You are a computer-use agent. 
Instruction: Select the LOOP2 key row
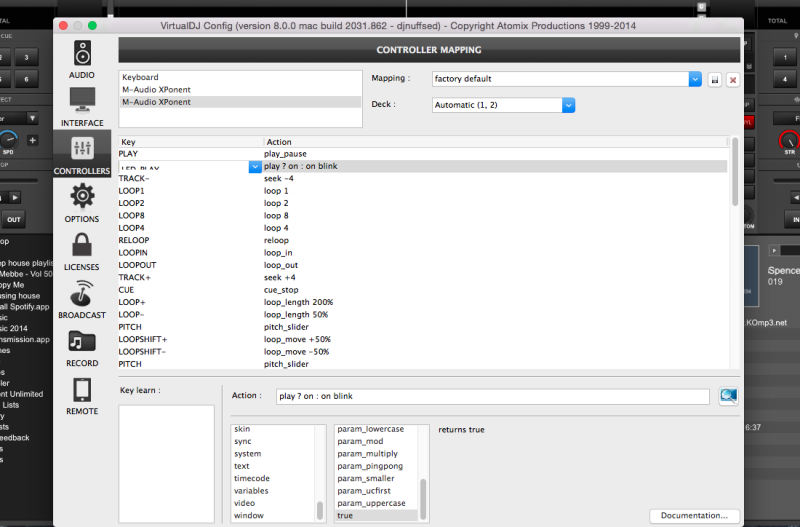click(422, 203)
